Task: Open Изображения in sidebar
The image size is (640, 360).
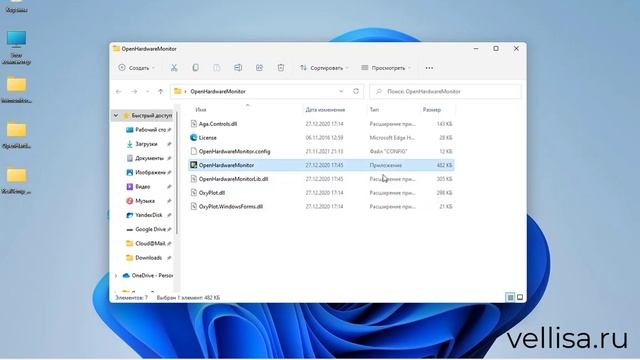Action: click(149, 173)
